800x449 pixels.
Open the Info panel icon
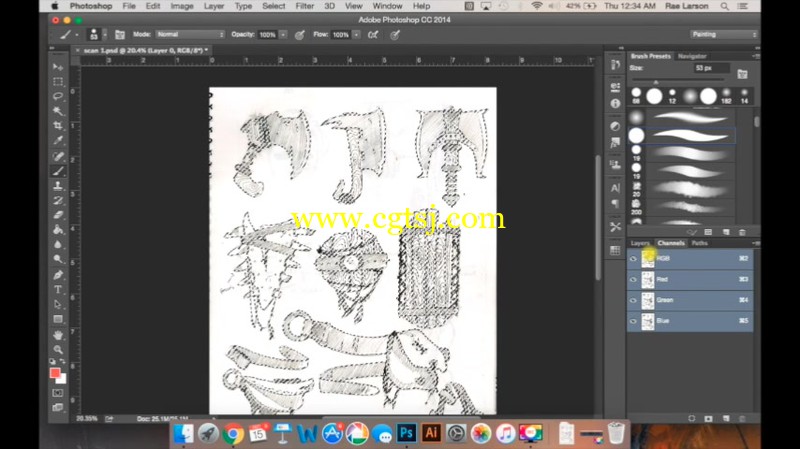(615, 103)
